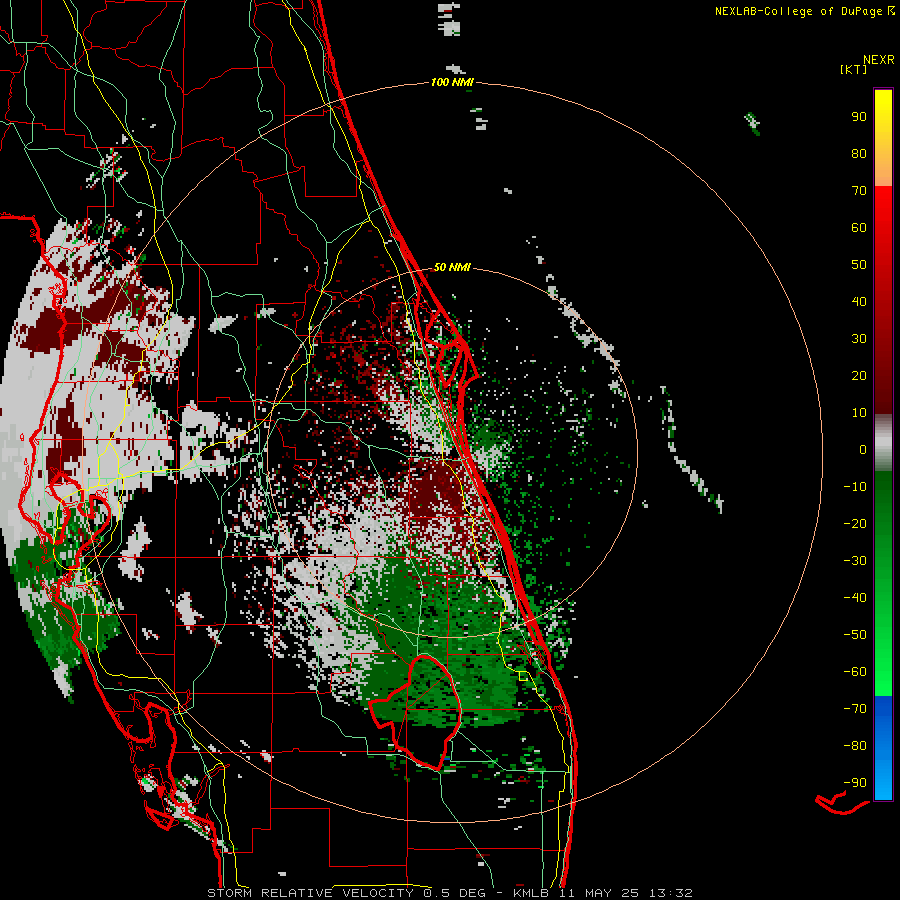Click the KMLB radar site identifier
This screenshot has width=900, height=900.
click(x=532, y=893)
